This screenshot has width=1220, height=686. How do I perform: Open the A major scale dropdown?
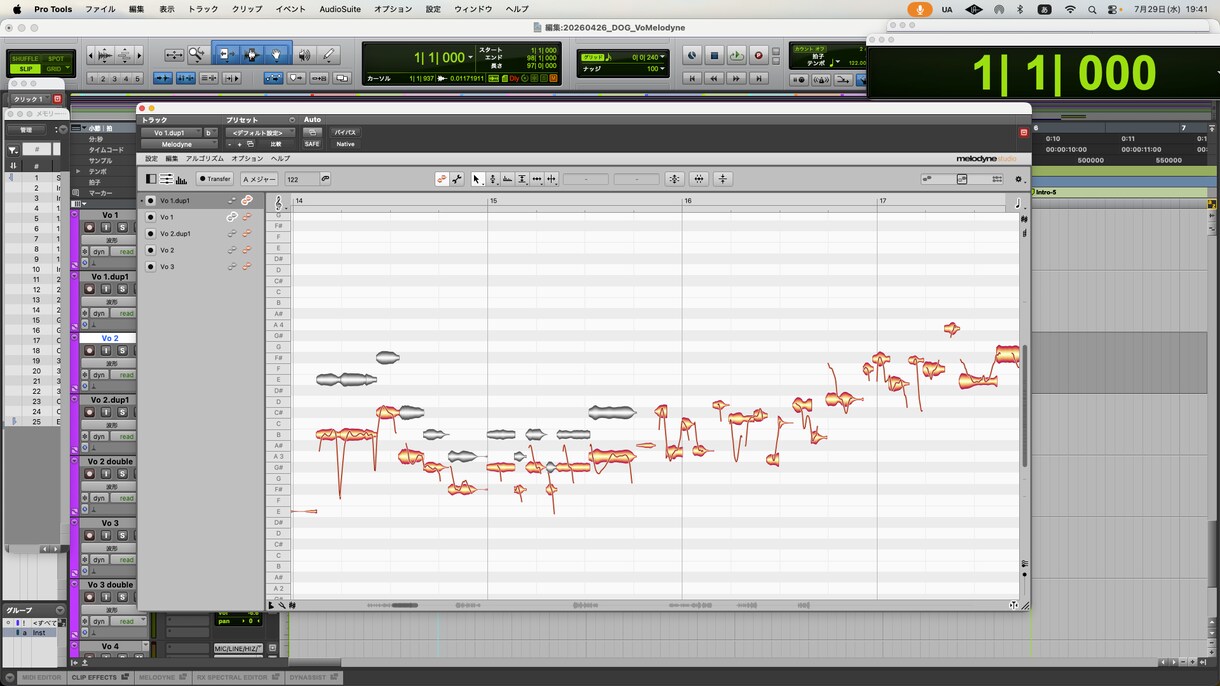pyautogui.click(x=259, y=179)
